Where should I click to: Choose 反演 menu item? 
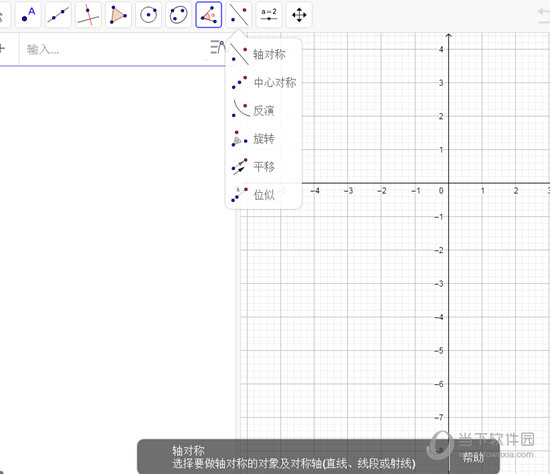[263, 111]
